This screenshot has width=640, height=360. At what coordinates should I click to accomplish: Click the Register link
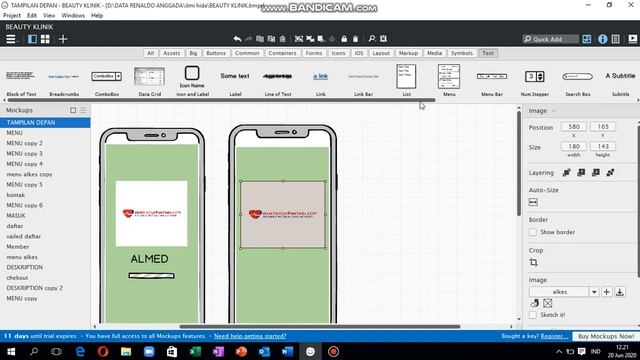(x=554, y=336)
